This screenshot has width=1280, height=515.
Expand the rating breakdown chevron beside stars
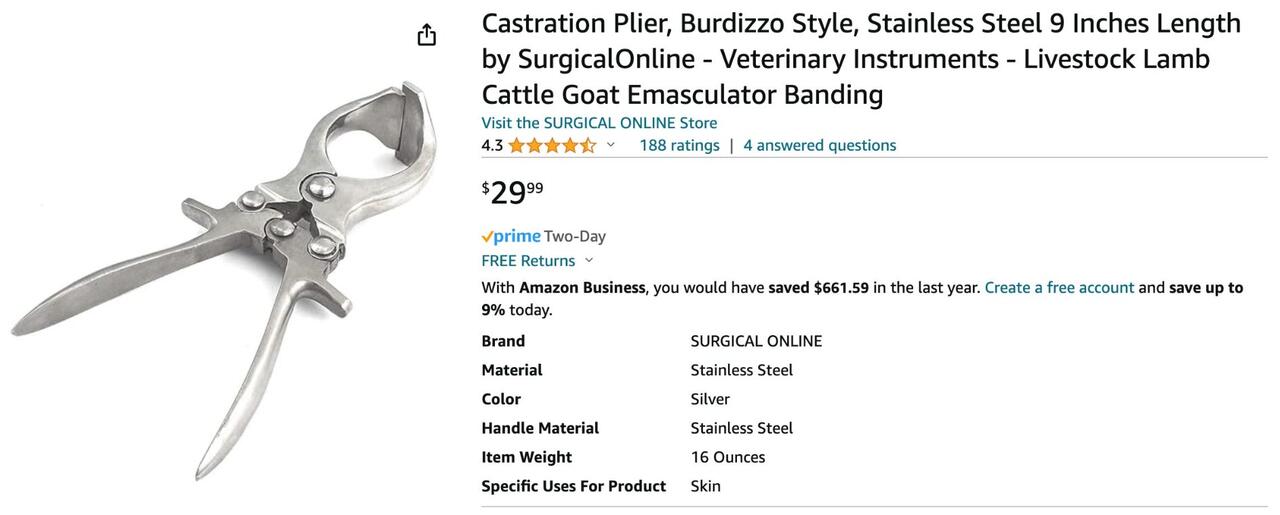611,145
